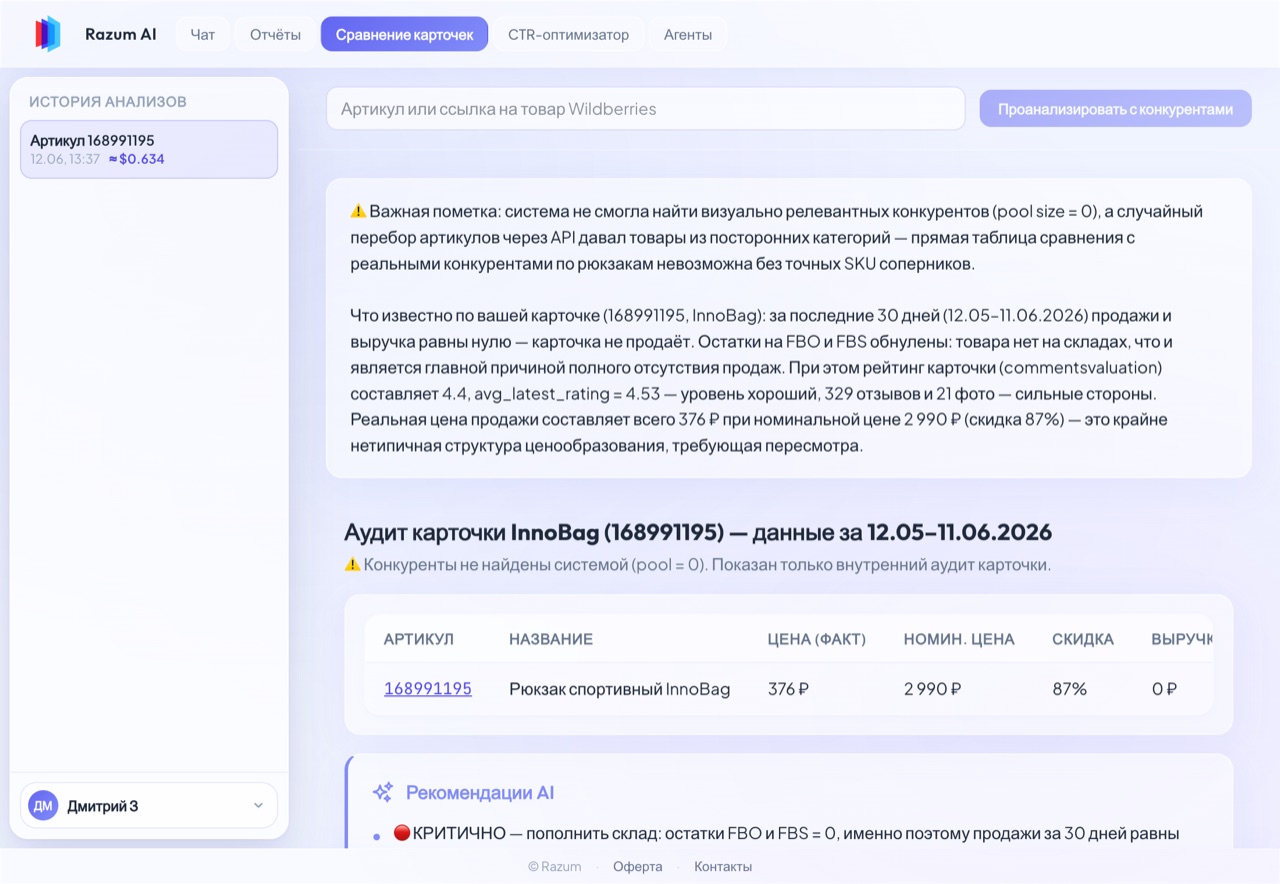Click the НОМИН. ЦЕНА column header

coord(959,638)
